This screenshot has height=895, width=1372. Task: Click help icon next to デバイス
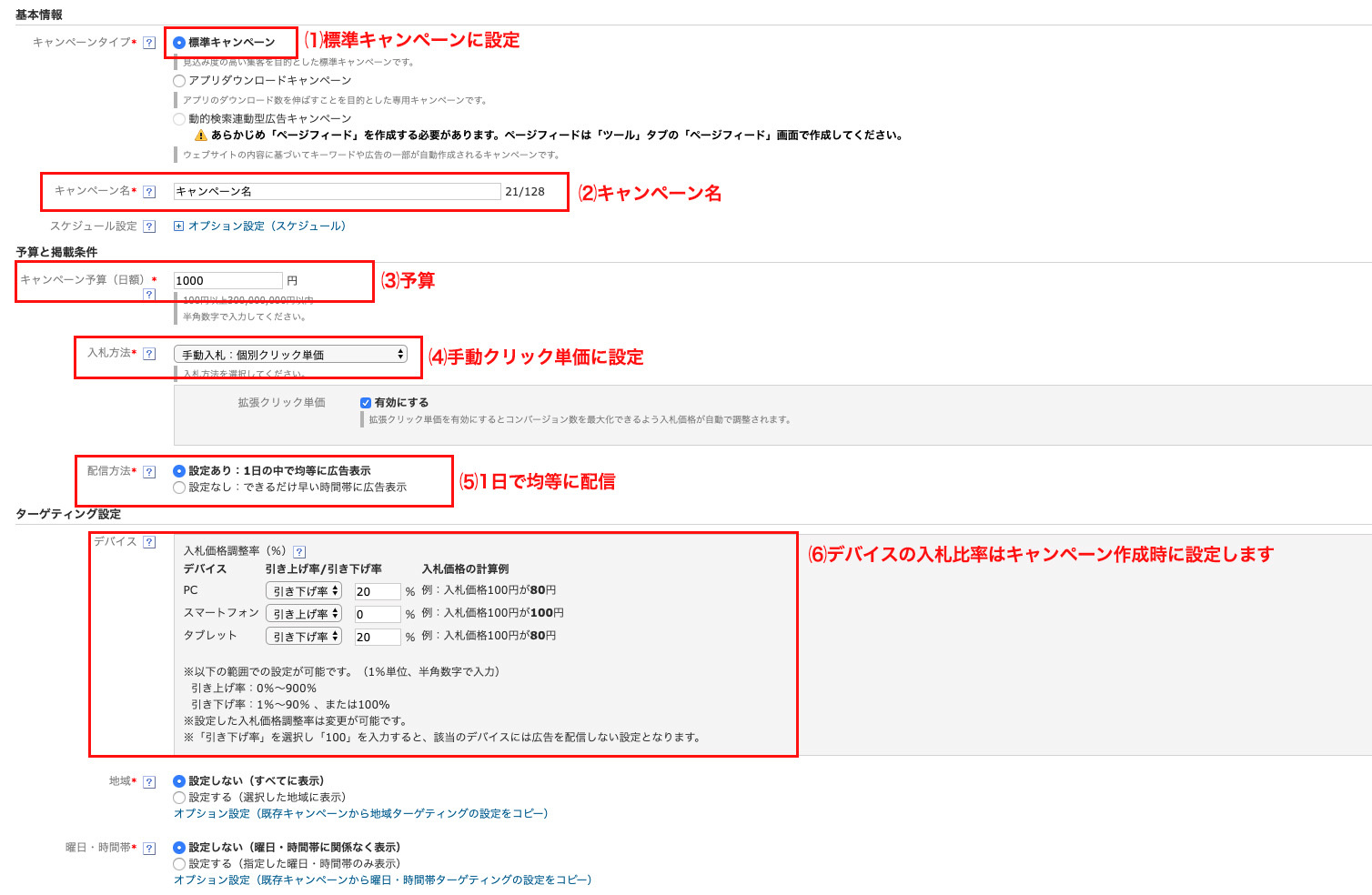pos(149,542)
